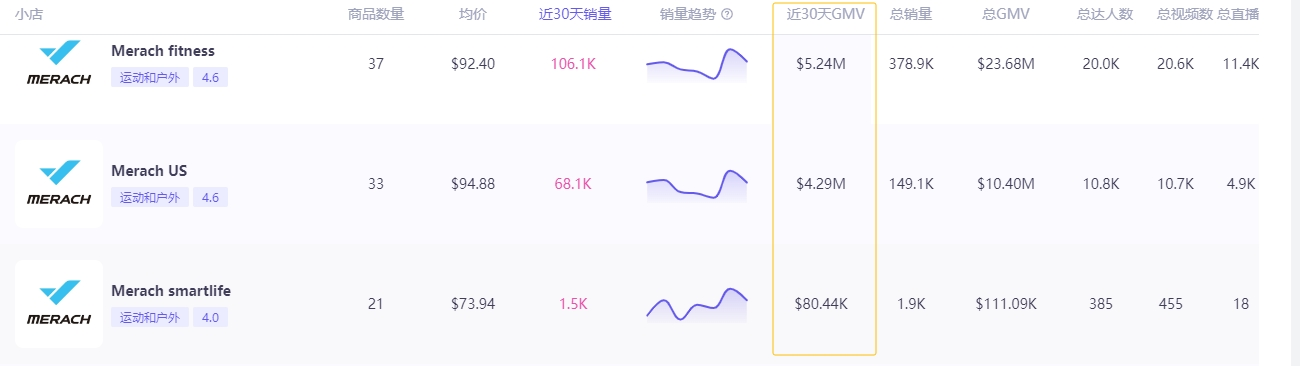1300x366 pixels.
Task: Click the Merach fitness shop name
Action: [163, 51]
